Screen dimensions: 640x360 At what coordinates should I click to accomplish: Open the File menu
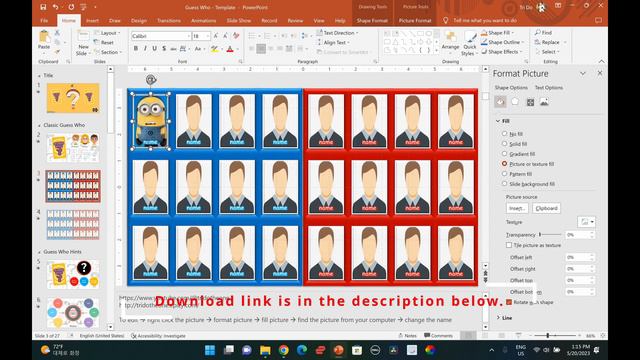[x=44, y=20]
